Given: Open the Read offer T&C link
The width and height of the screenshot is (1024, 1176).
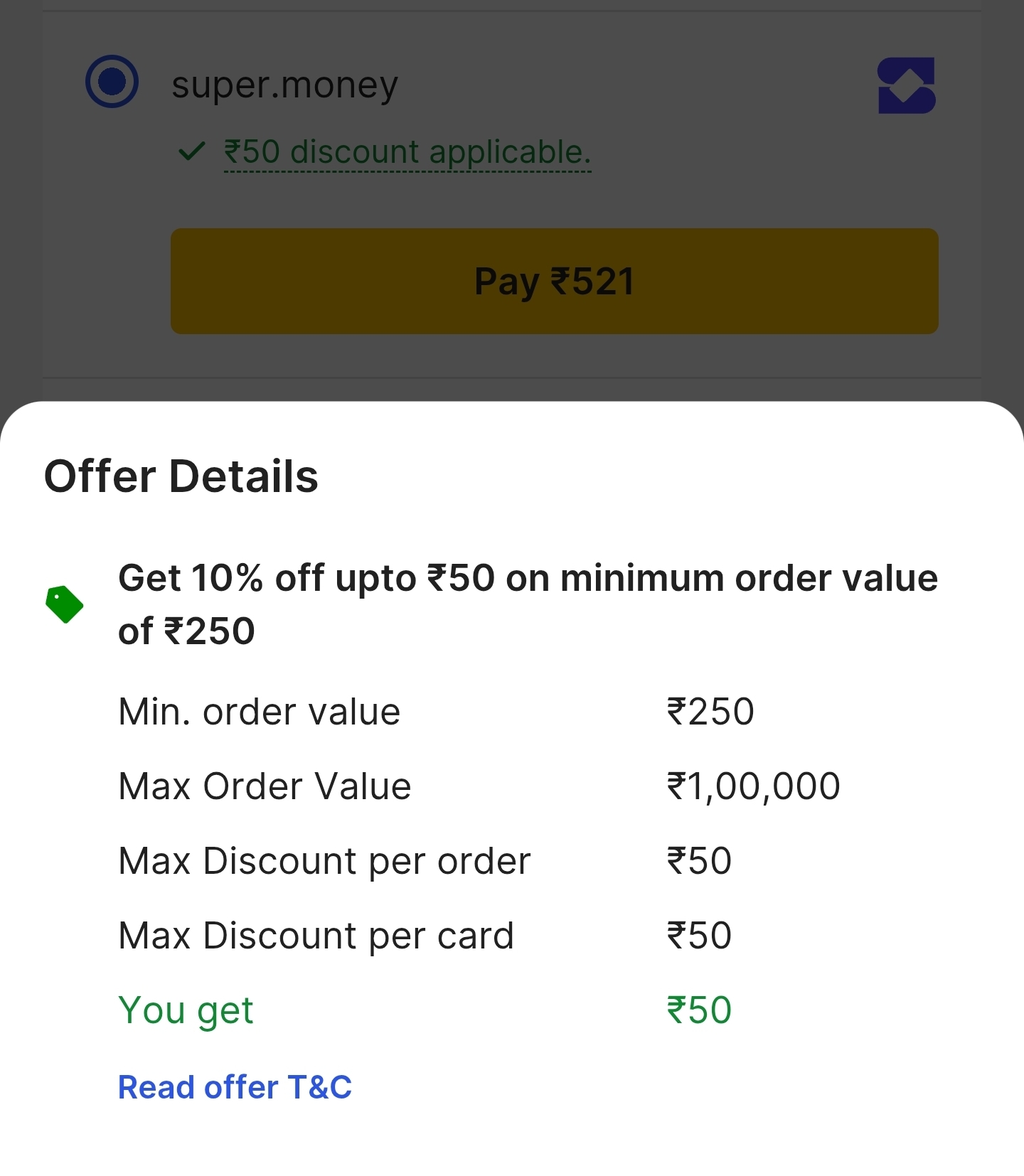Looking at the screenshot, I should coord(235,1087).
